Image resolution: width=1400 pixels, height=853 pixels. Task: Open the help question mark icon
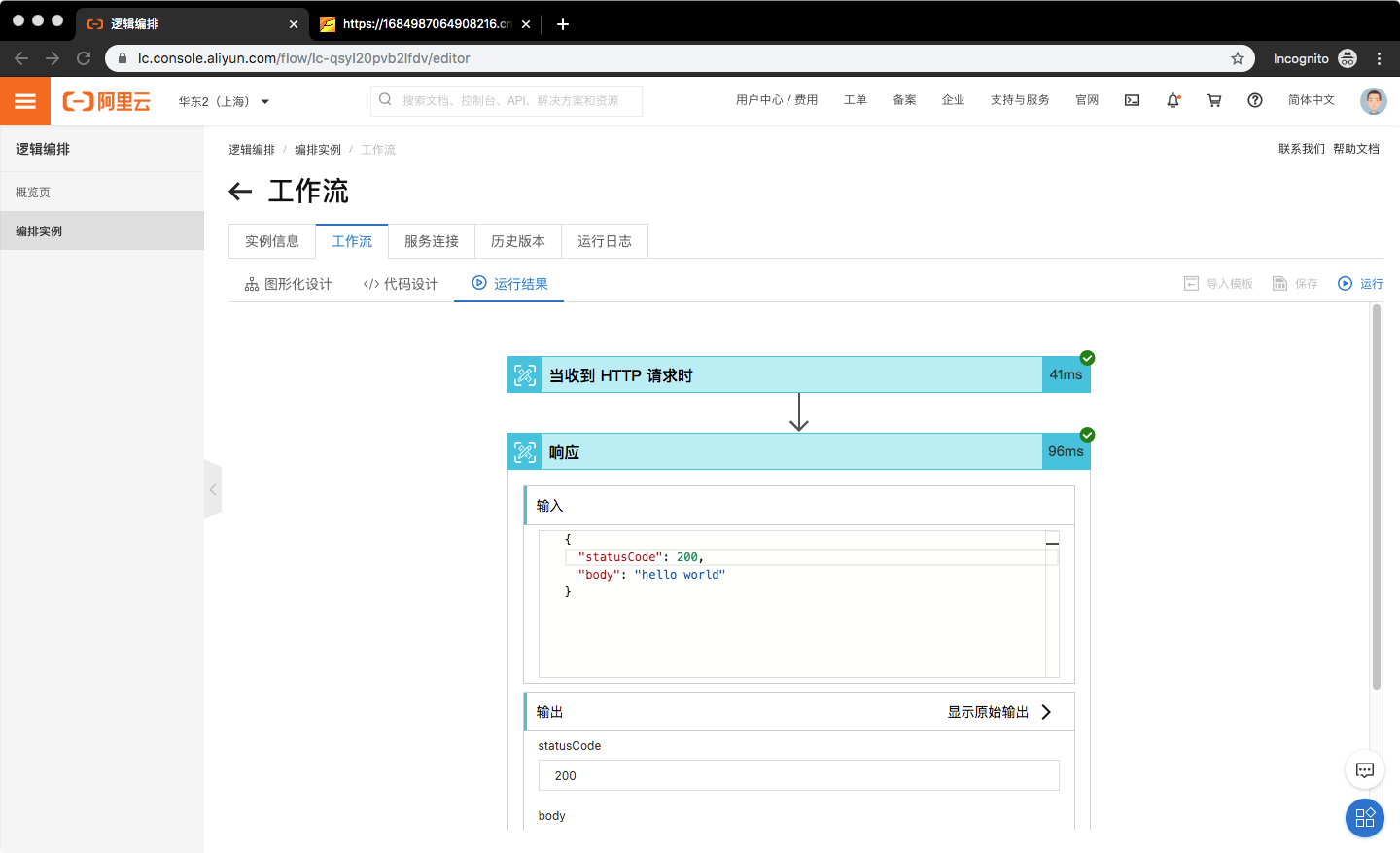[1255, 100]
